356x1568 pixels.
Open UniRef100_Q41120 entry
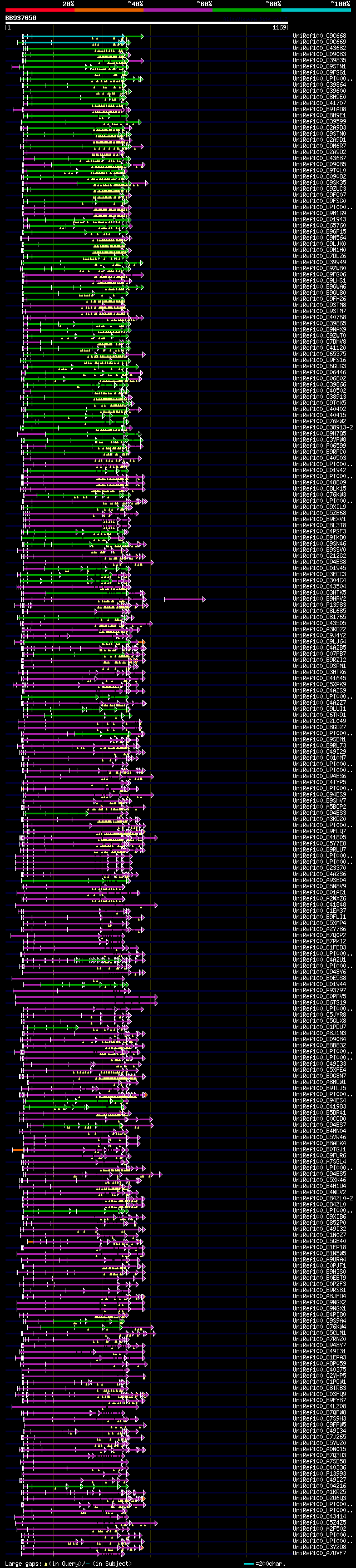tap(319, 348)
